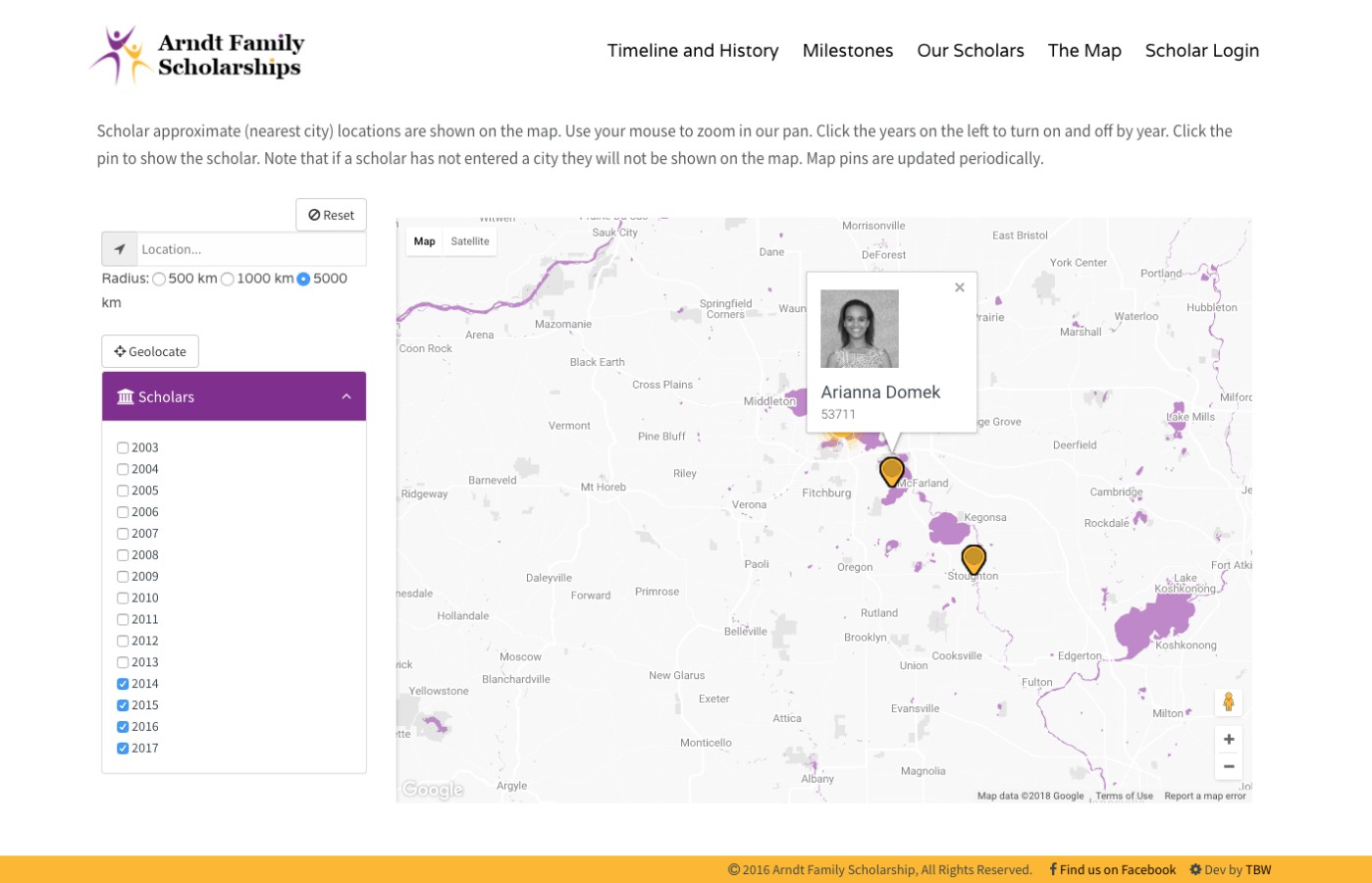Open The Map navigation item
This screenshot has height=883, width=1372.
[1084, 50]
